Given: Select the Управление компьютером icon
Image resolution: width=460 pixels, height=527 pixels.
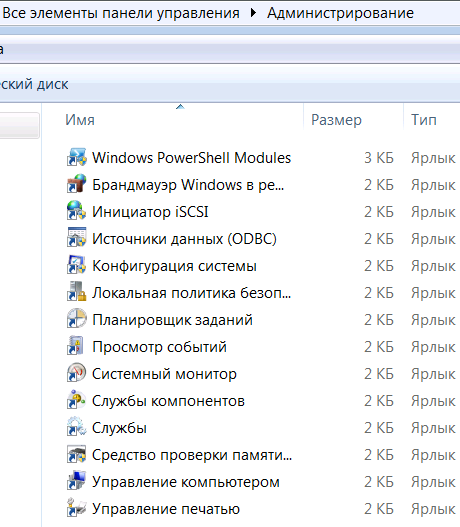Looking at the screenshot, I should tap(77, 481).
